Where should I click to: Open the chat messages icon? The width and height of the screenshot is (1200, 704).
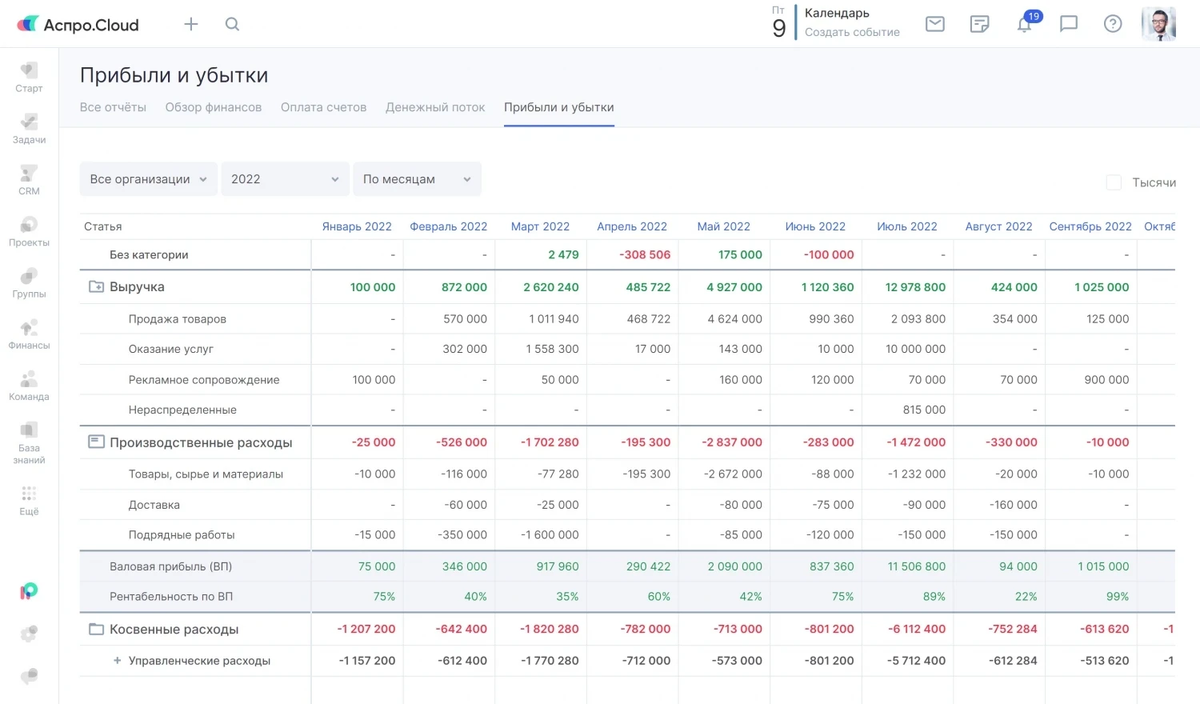tap(1069, 24)
